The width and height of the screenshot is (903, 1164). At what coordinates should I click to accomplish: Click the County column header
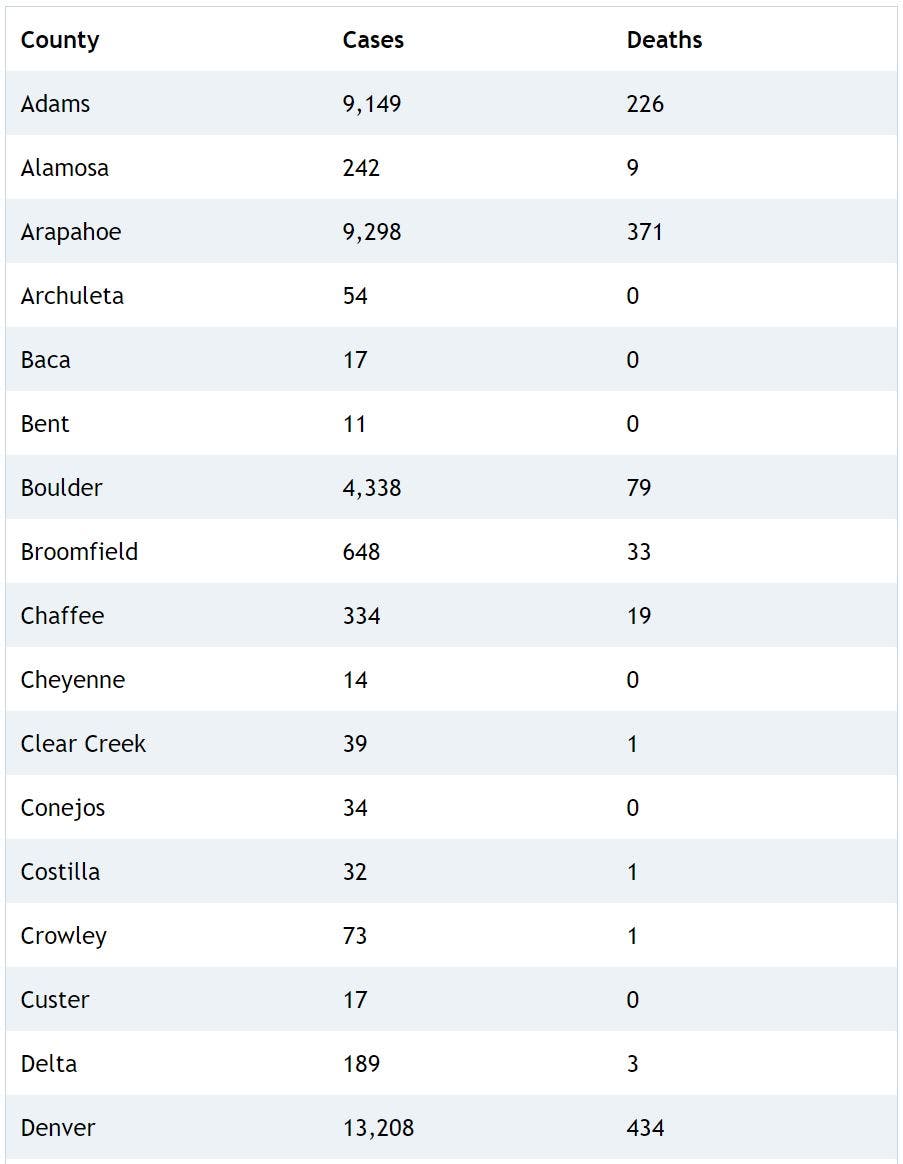[x=60, y=40]
